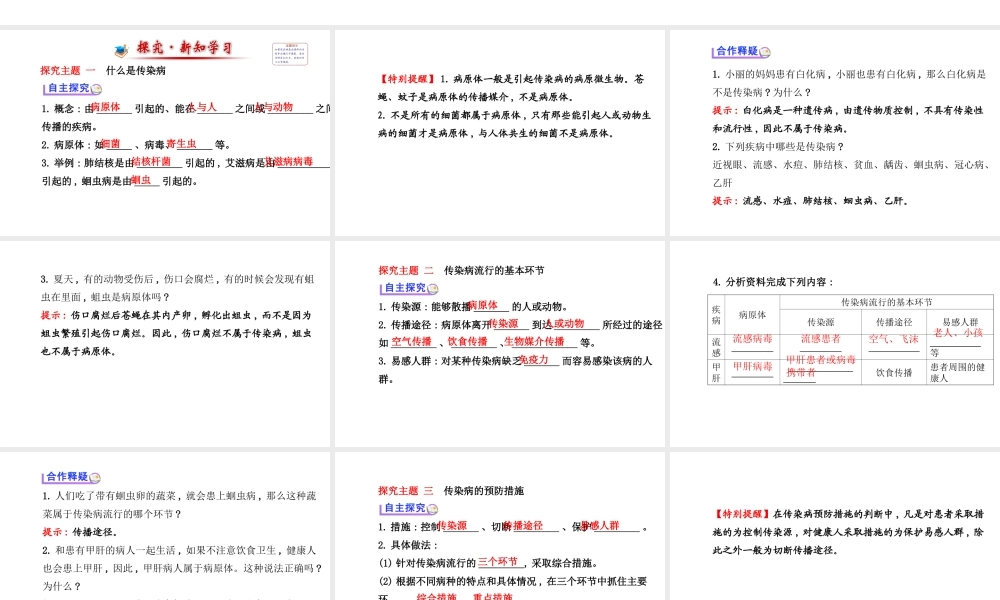Open the 特别提醒 slide about 预防措施的判断
The image size is (1000, 600).
835,526
